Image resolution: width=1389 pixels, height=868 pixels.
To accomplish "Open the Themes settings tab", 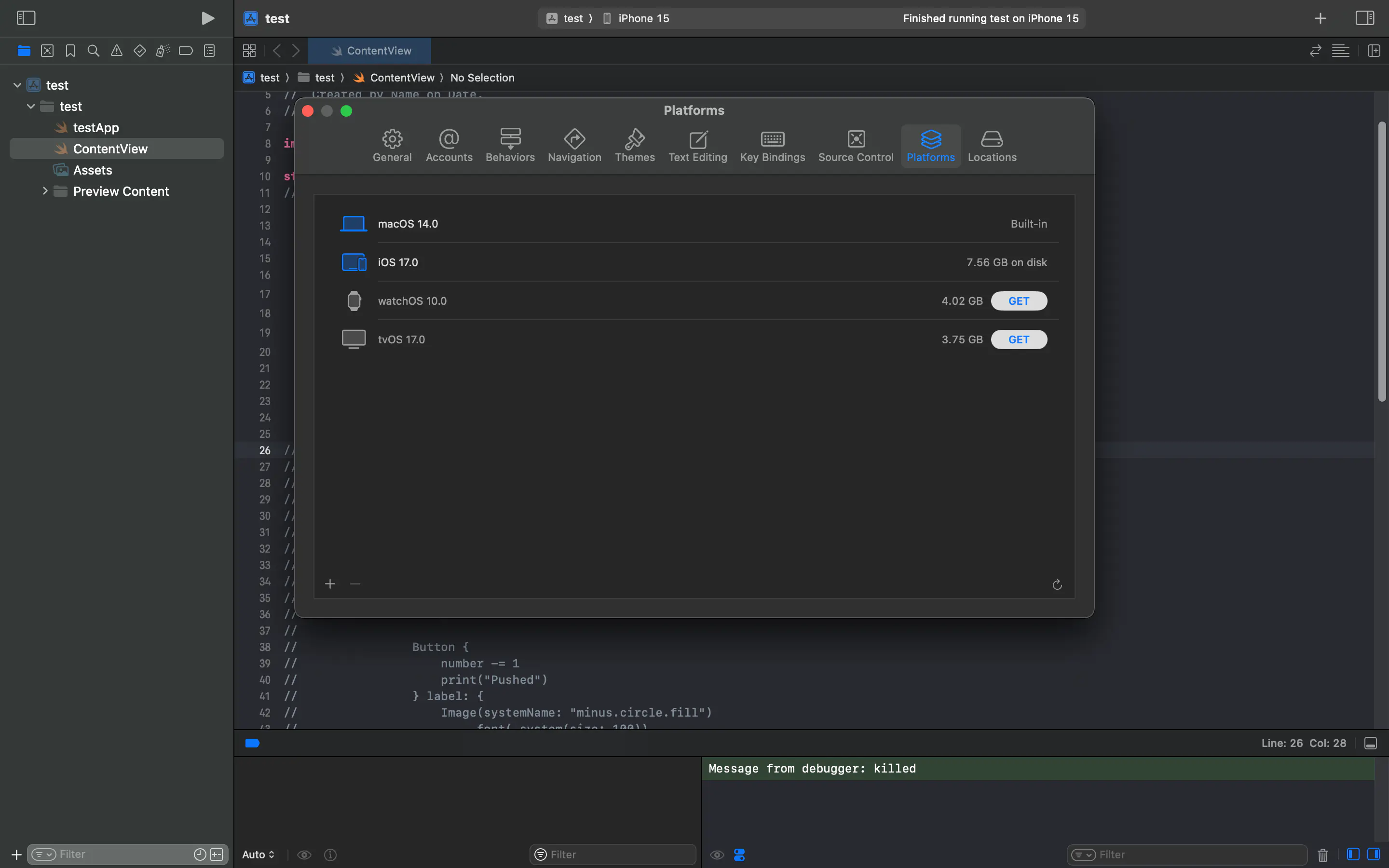I will click(x=635, y=146).
